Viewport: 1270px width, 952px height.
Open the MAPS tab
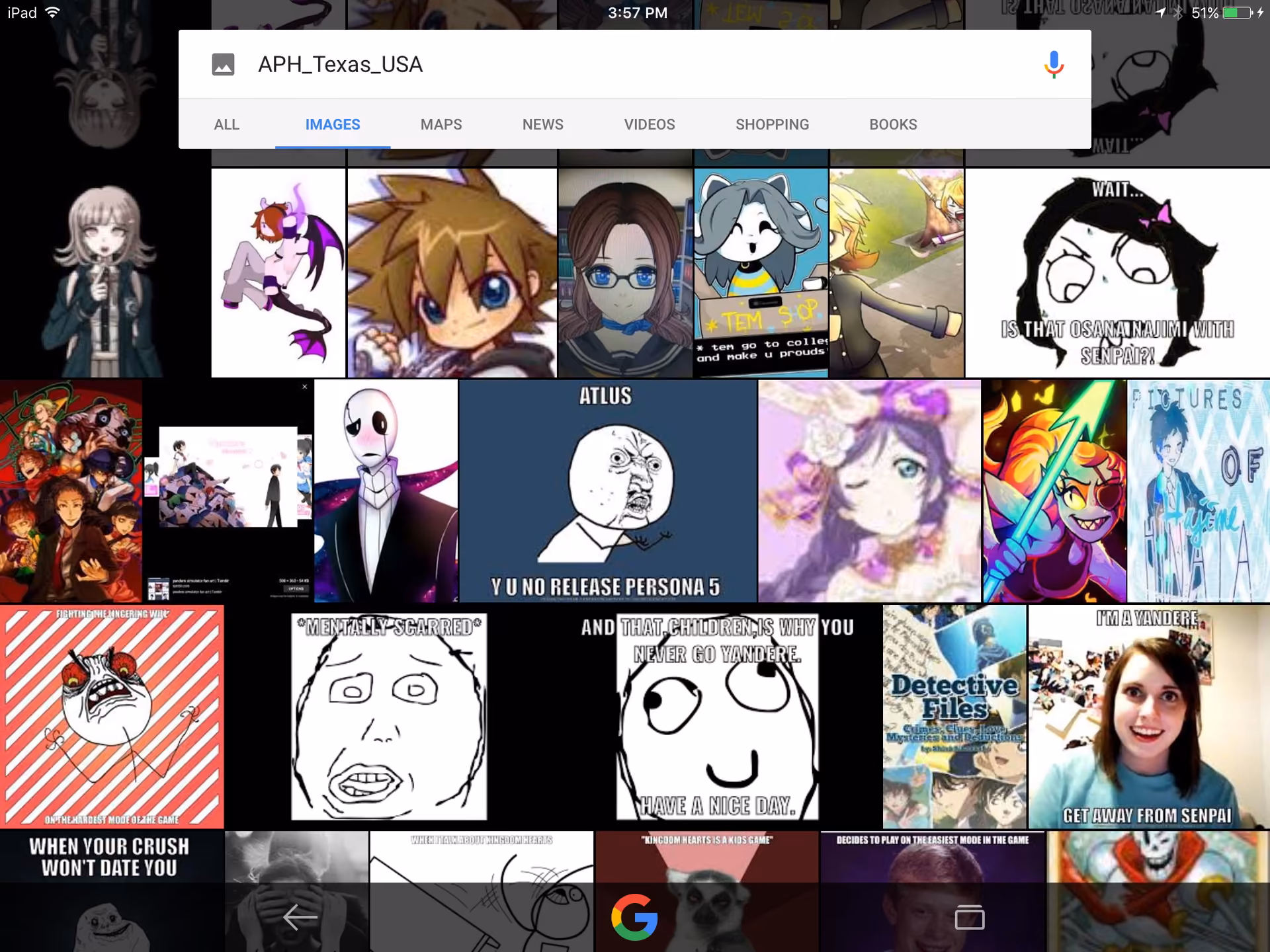click(441, 124)
